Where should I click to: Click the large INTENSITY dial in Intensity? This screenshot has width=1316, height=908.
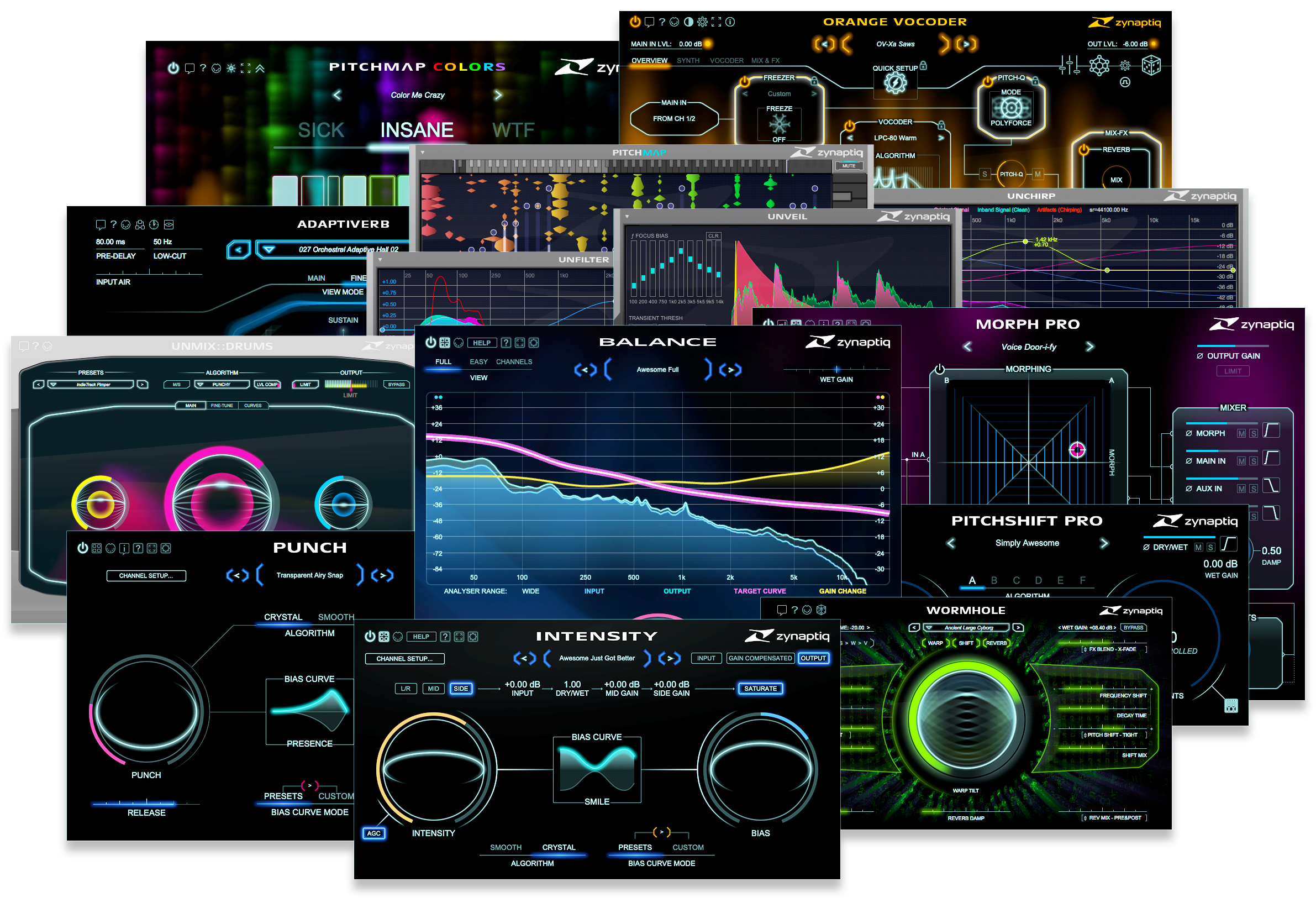[x=434, y=769]
